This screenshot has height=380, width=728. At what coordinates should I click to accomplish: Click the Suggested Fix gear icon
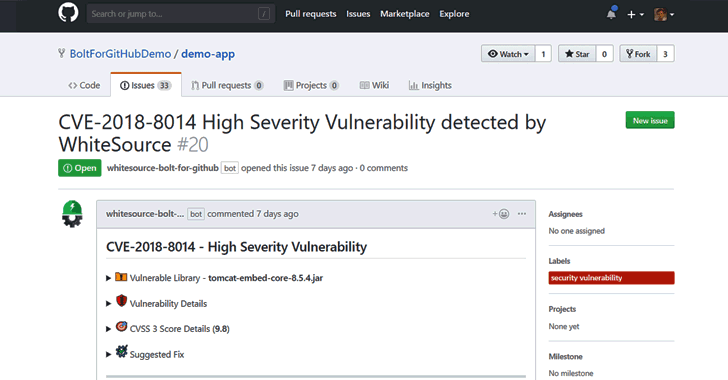pyautogui.click(x=121, y=351)
